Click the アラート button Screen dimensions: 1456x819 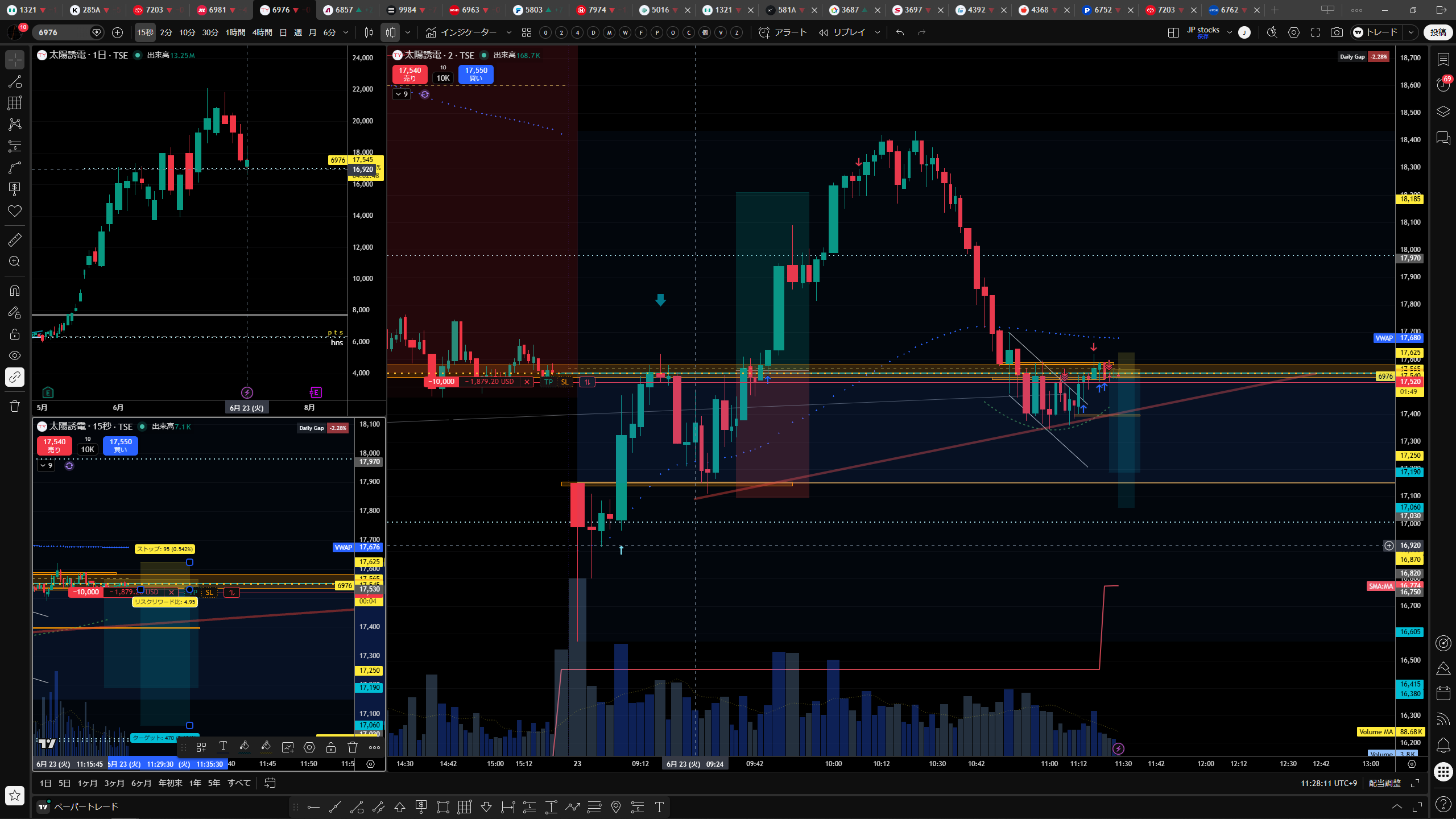pos(783,32)
